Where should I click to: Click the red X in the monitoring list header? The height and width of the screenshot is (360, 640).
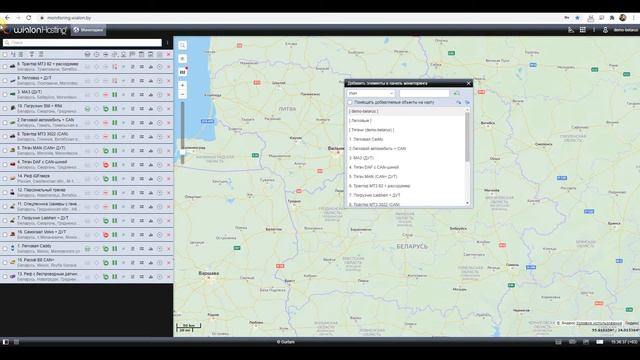pos(169,54)
